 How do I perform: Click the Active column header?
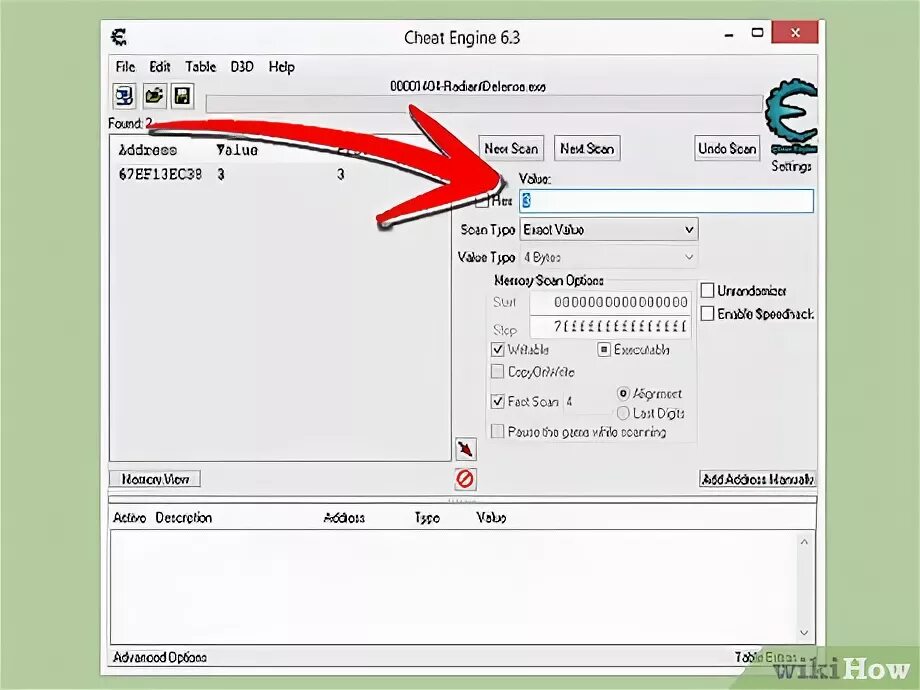[129, 518]
